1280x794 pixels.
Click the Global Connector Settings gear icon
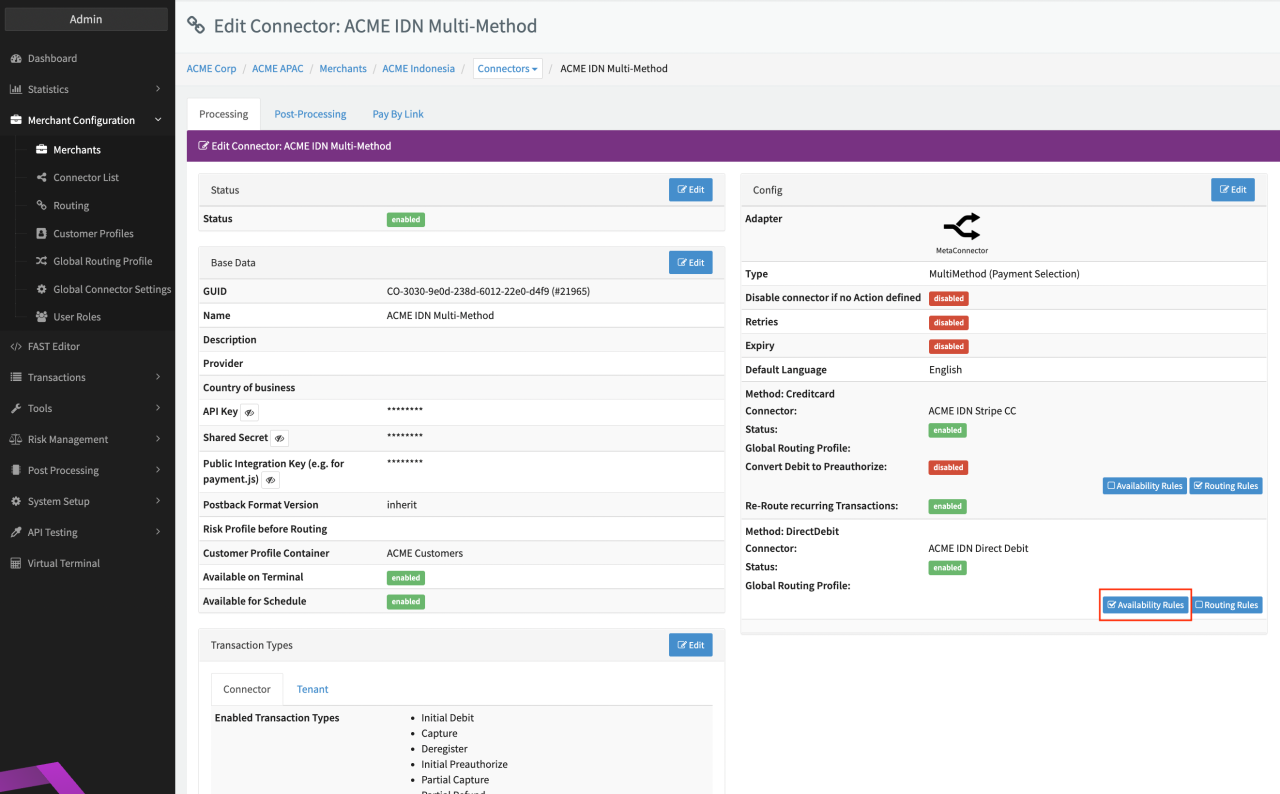pyautogui.click(x=41, y=289)
